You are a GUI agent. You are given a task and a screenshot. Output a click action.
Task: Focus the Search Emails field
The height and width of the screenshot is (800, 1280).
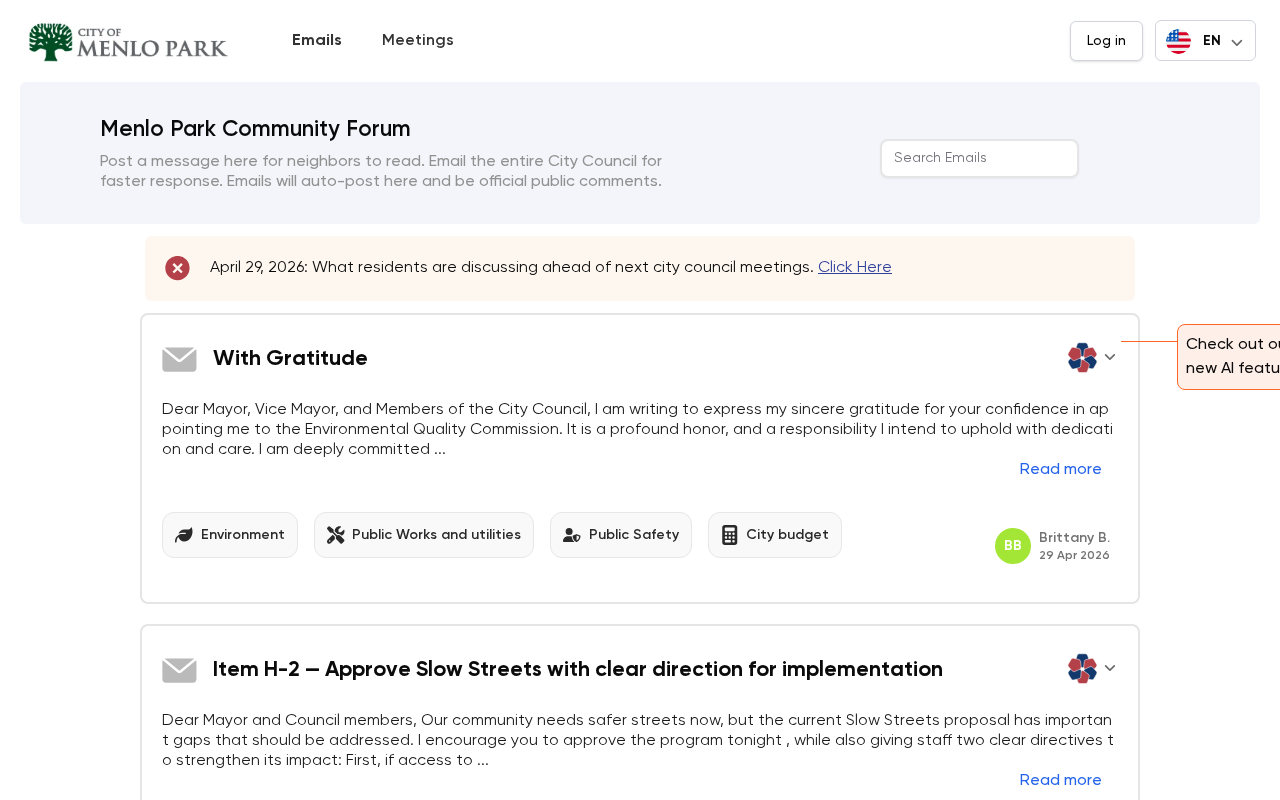point(979,158)
